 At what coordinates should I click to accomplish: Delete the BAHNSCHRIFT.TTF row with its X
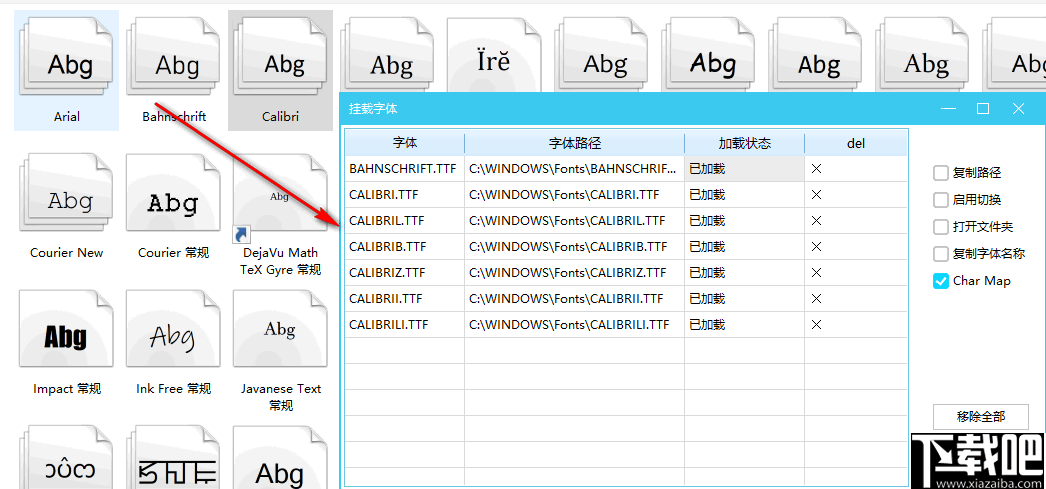point(816,169)
